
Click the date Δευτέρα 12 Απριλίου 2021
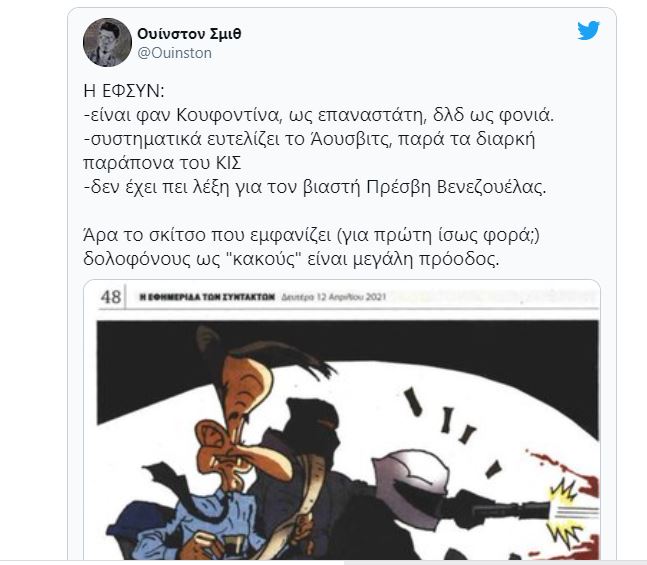[x=333, y=297]
